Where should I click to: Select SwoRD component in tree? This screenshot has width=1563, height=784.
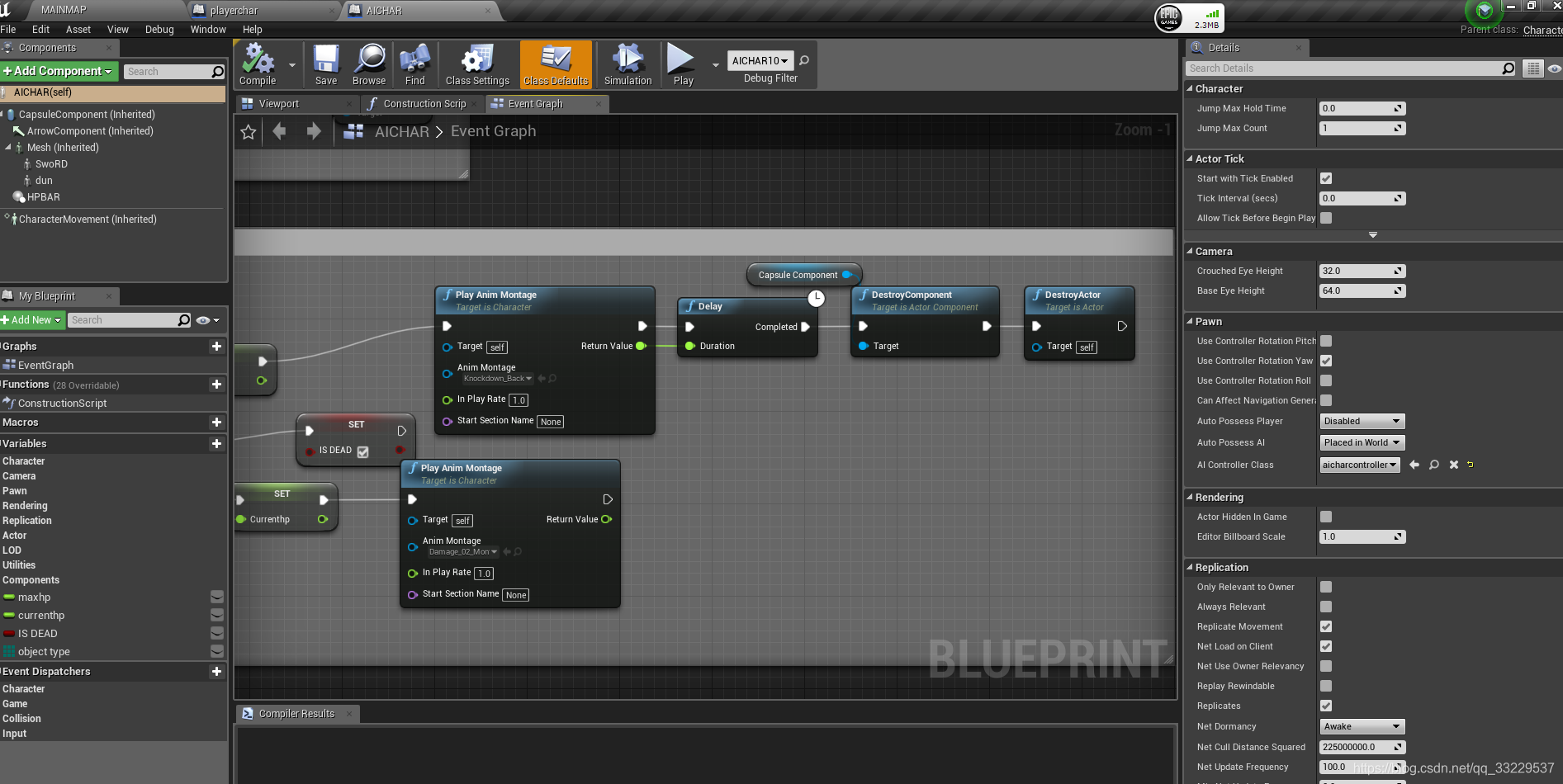[x=51, y=164]
